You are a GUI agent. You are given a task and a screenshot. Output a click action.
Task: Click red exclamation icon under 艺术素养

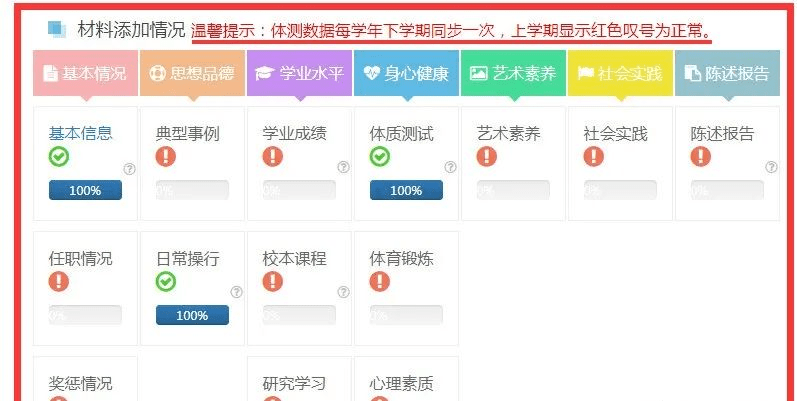pyautogui.click(x=487, y=157)
